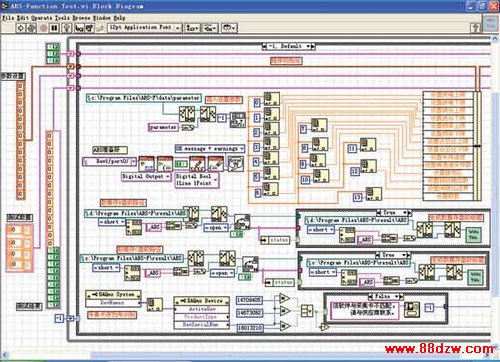
Task: Open the Digital Output type dropdown
Action: (146, 176)
